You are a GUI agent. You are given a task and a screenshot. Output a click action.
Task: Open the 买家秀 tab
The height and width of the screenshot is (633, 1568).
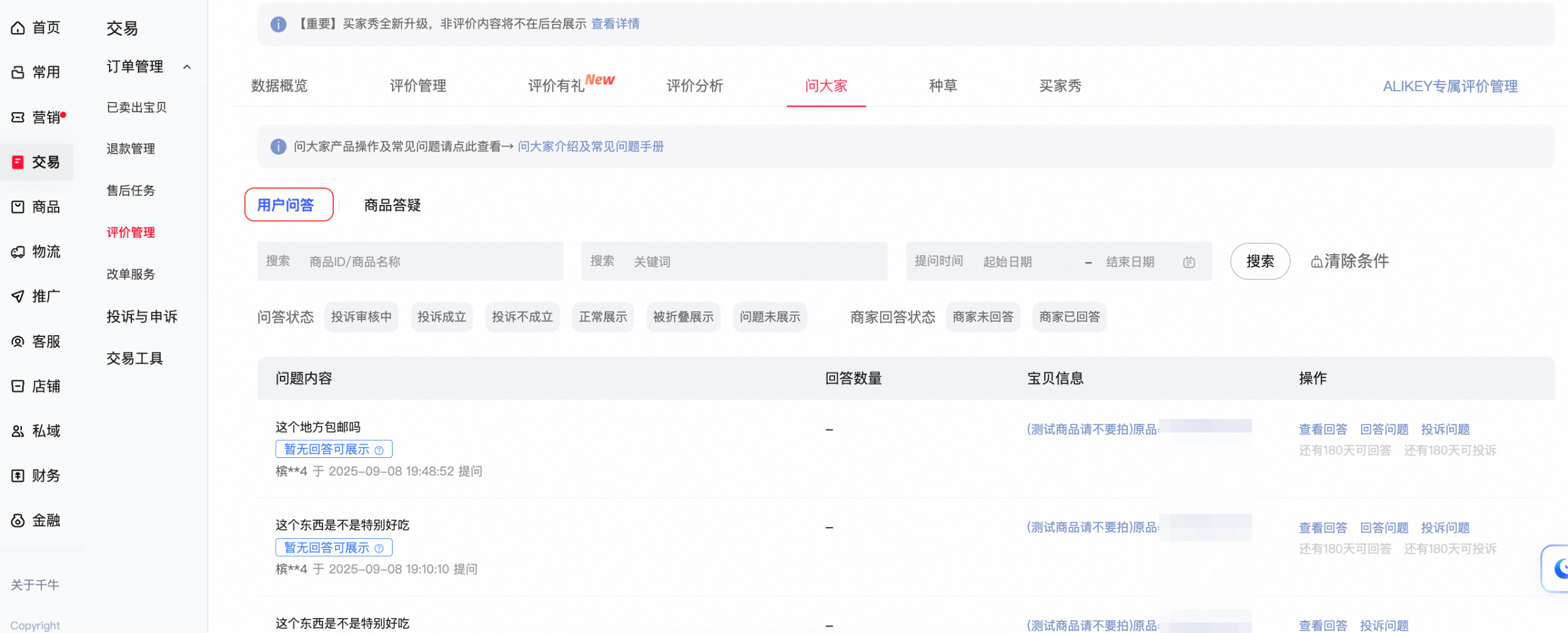(1060, 86)
